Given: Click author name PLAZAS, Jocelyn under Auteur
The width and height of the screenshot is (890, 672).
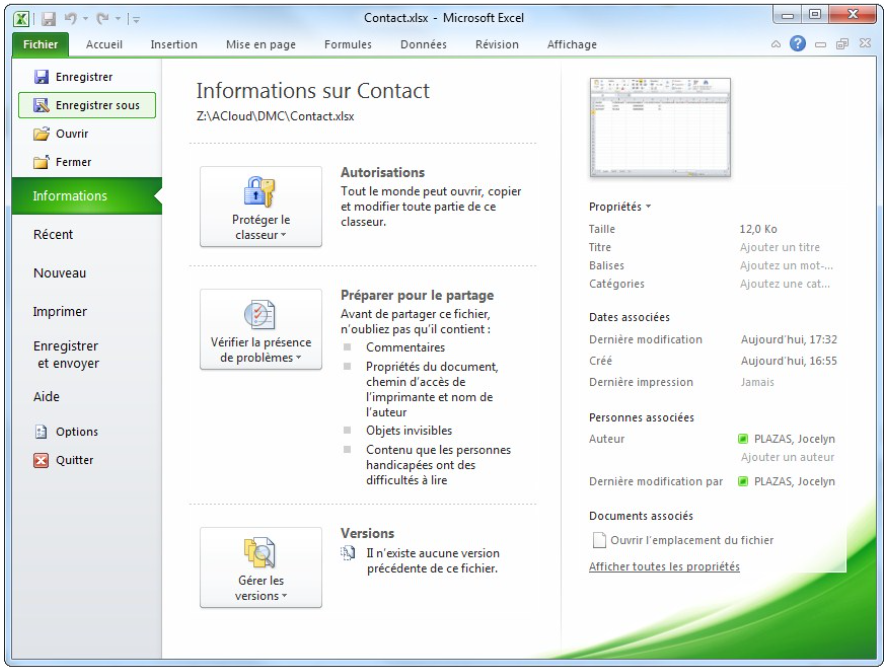Looking at the screenshot, I should (x=795, y=439).
